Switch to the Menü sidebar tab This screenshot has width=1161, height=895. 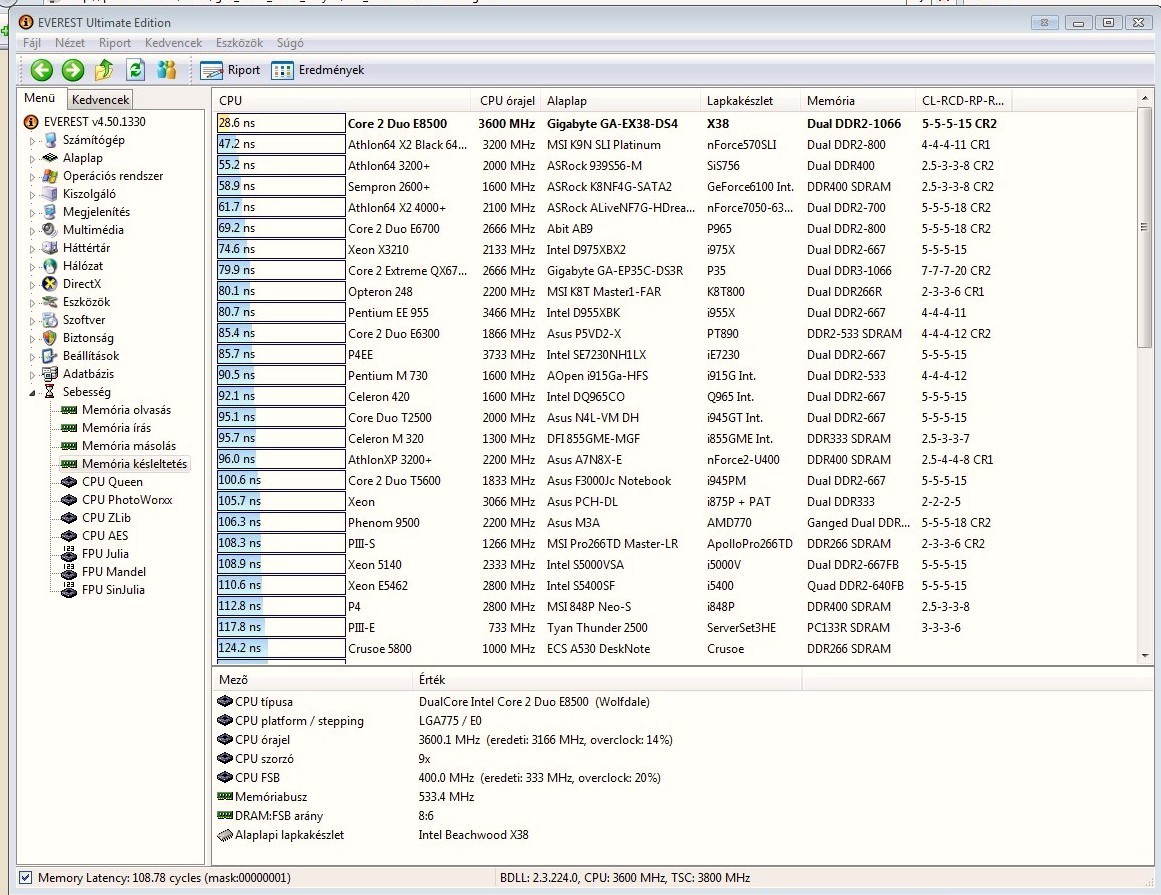(40, 98)
